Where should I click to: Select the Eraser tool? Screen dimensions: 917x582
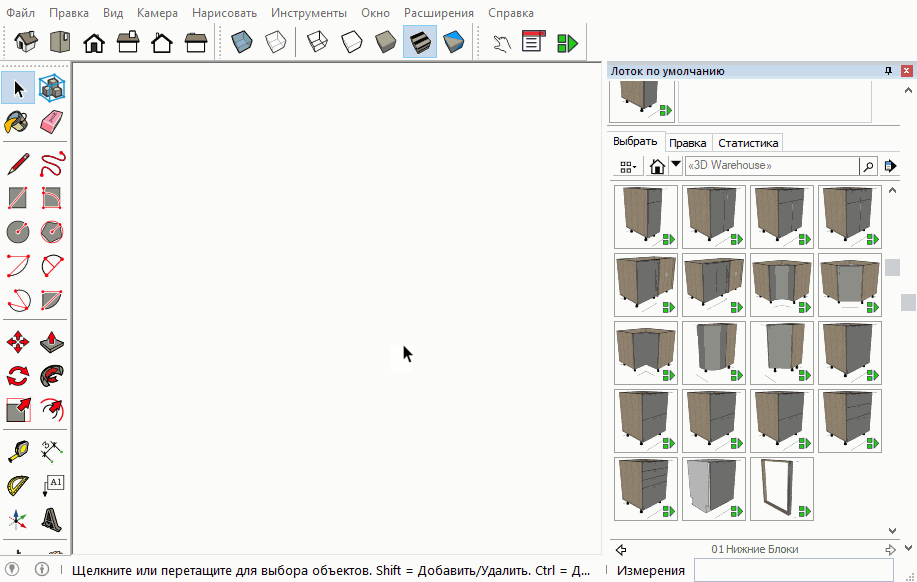coord(52,122)
